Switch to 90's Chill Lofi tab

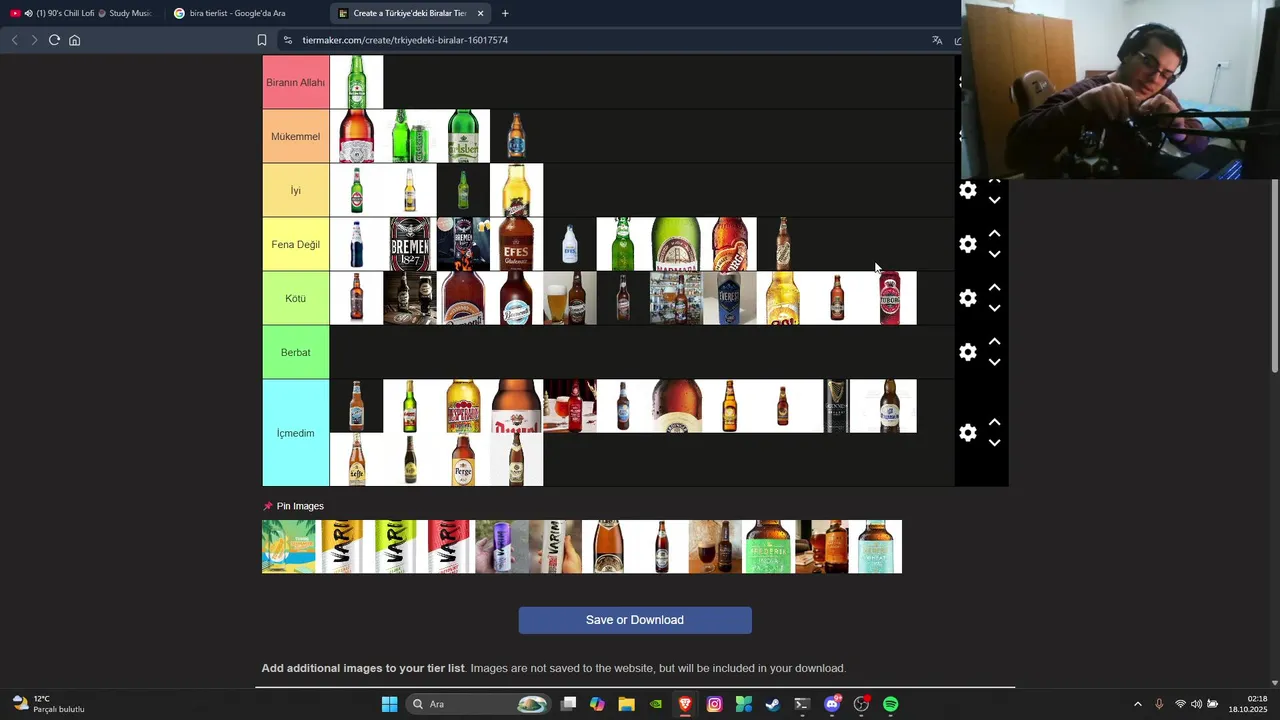point(82,13)
